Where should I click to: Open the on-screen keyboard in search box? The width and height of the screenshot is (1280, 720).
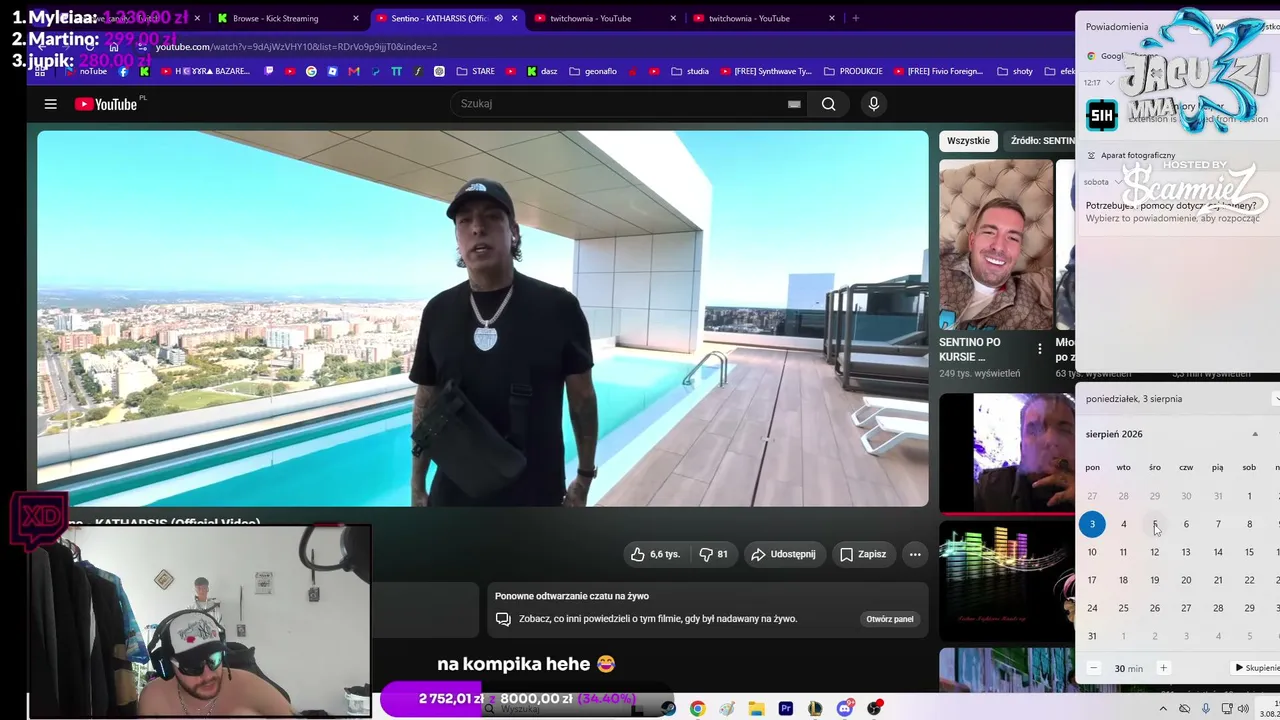click(794, 104)
